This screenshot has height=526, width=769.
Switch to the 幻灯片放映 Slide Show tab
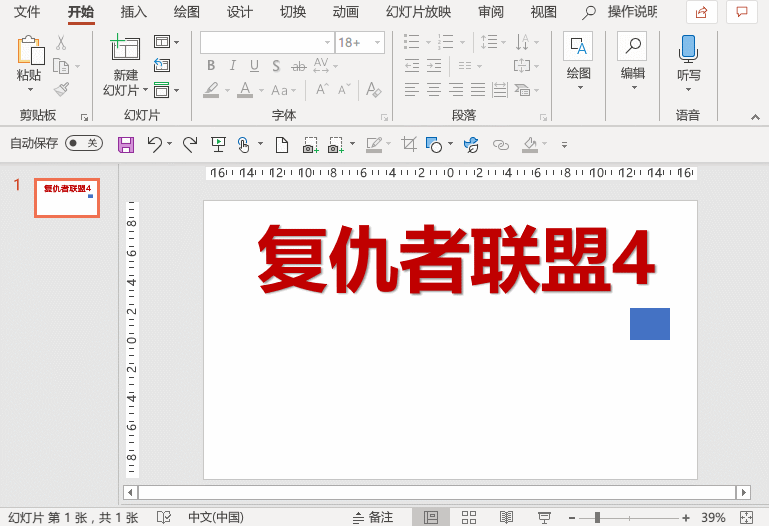[x=418, y=12]
